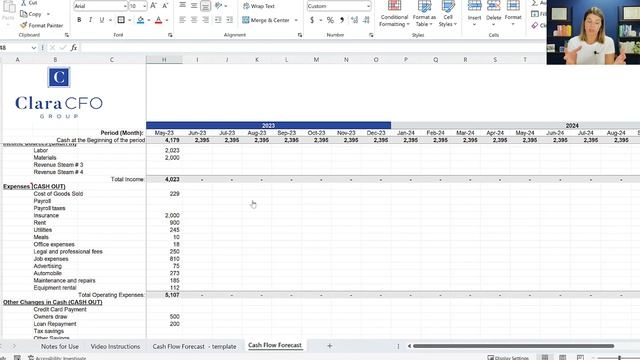Decrease the cell indent
Screen dimensions: 640x360
click(x=218, y=20)
